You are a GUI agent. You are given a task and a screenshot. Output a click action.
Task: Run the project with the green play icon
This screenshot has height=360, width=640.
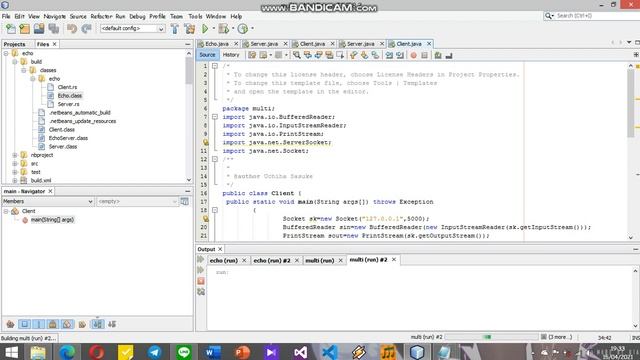(205, 29)
